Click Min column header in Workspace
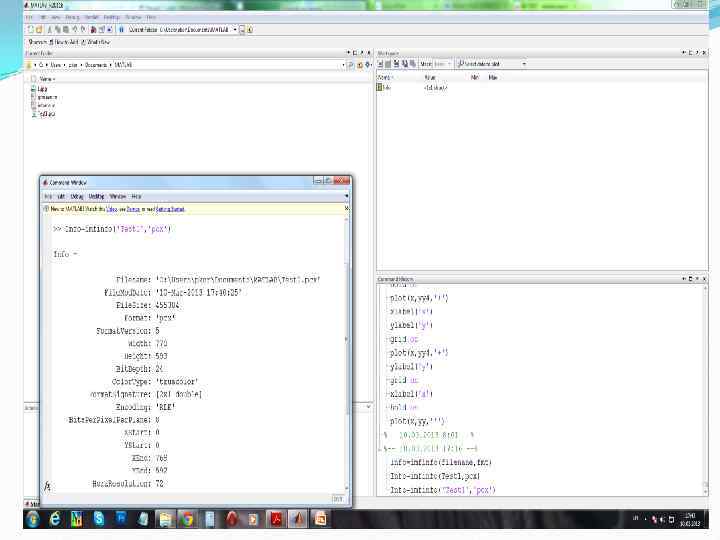This screenshot has height=540, width=720. (474, 77)
